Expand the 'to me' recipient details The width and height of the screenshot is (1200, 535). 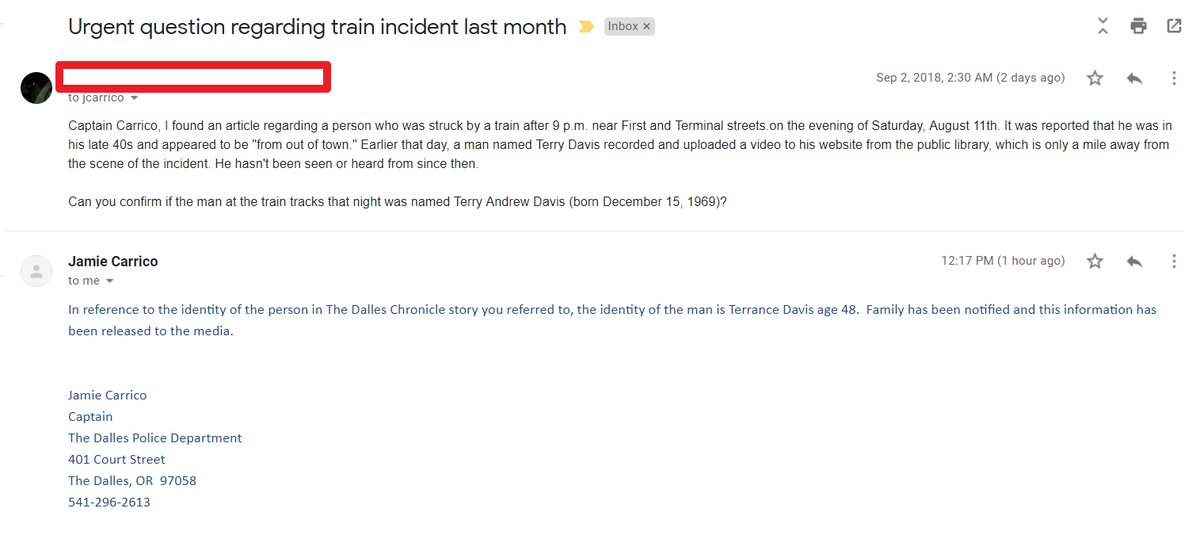tap(110, 281)
